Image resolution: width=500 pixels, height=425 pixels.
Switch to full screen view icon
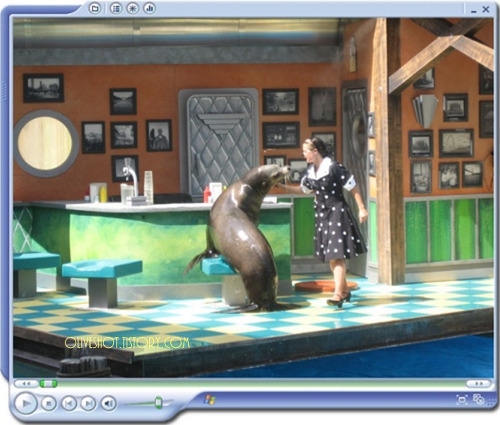462,399
